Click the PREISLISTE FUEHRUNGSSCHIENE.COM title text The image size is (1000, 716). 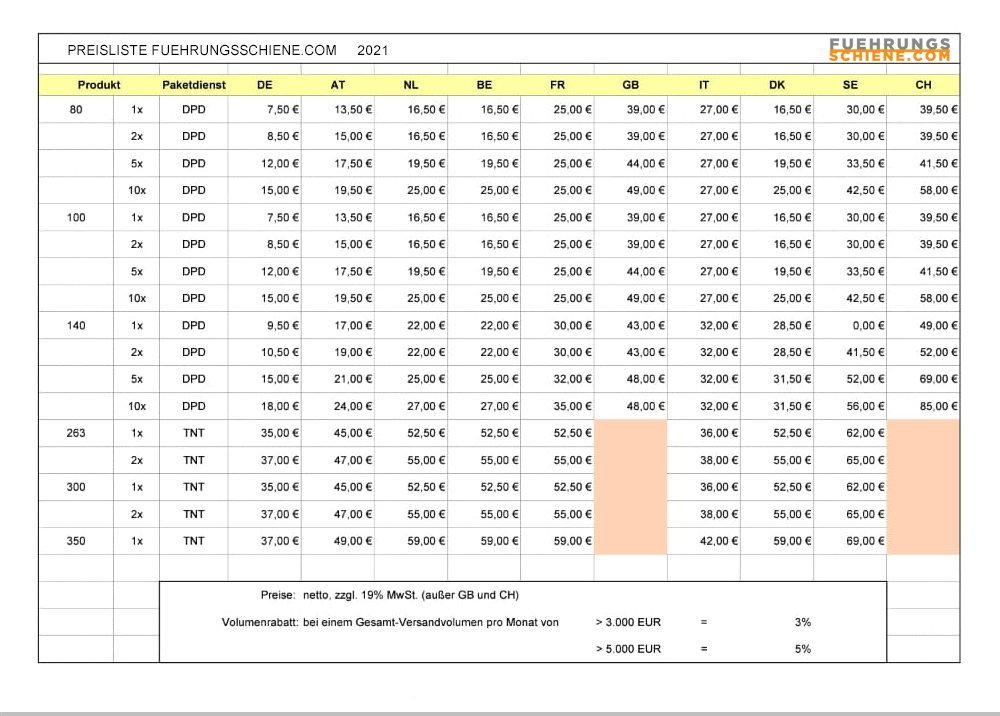coord(202,50)
